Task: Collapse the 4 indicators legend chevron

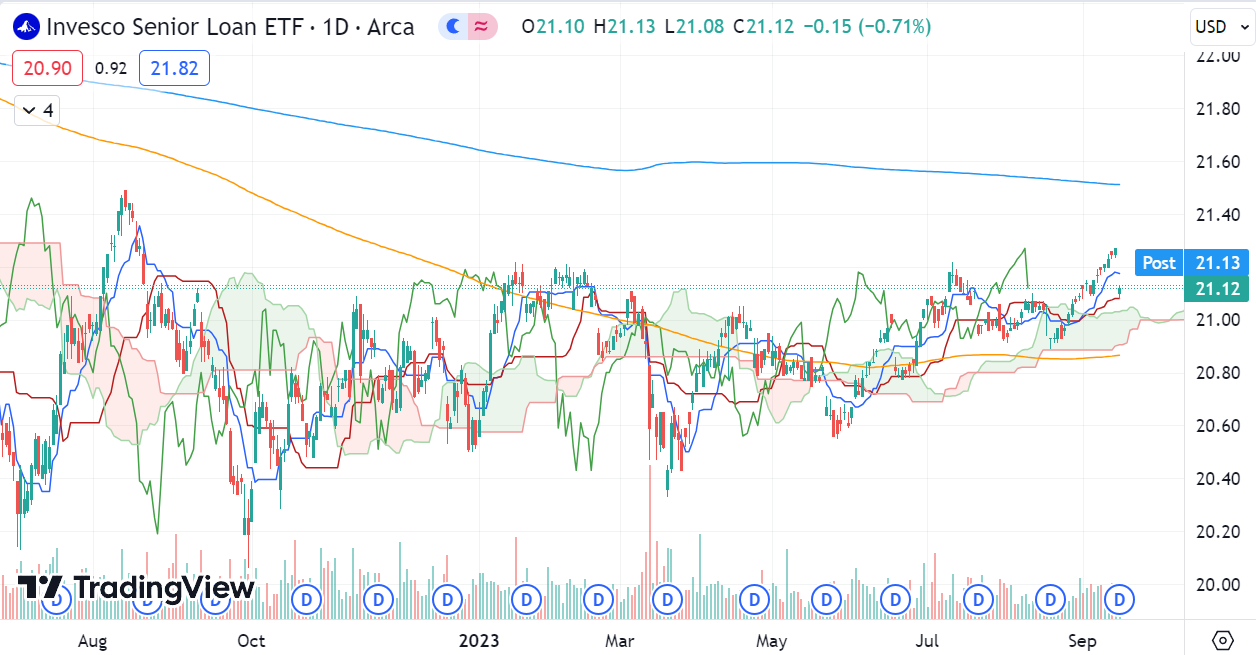Action: point(36,110)
